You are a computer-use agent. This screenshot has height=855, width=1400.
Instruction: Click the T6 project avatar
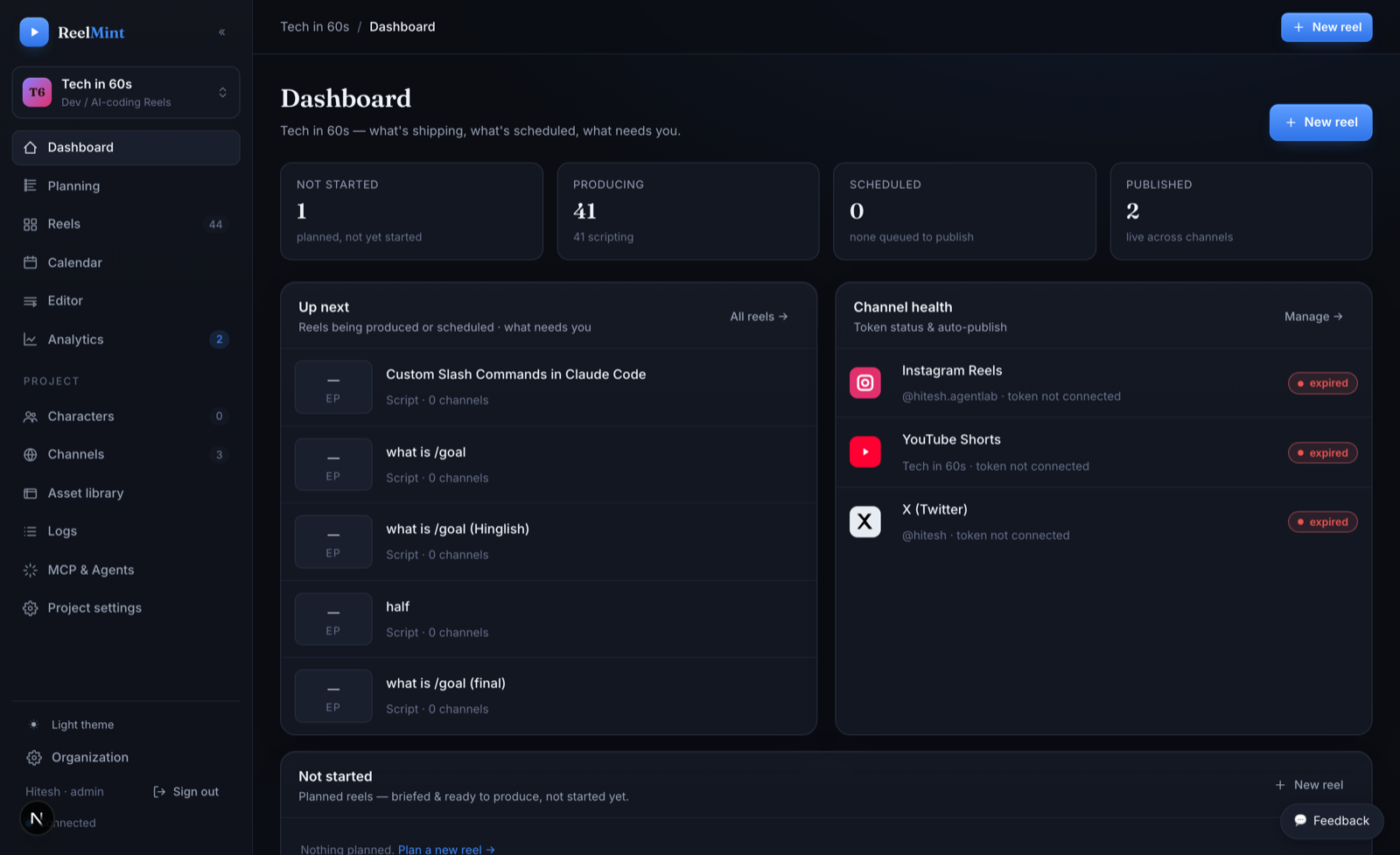37,92
